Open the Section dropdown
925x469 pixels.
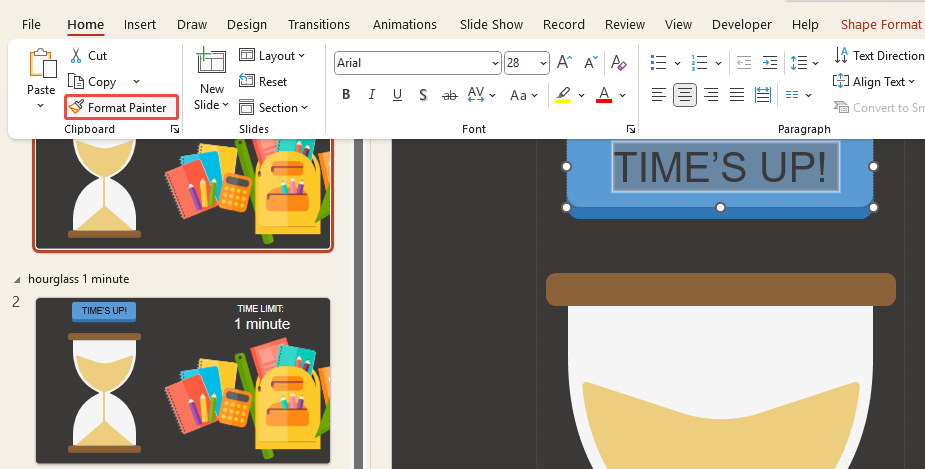pyautogui.click(x=273, y=107)
